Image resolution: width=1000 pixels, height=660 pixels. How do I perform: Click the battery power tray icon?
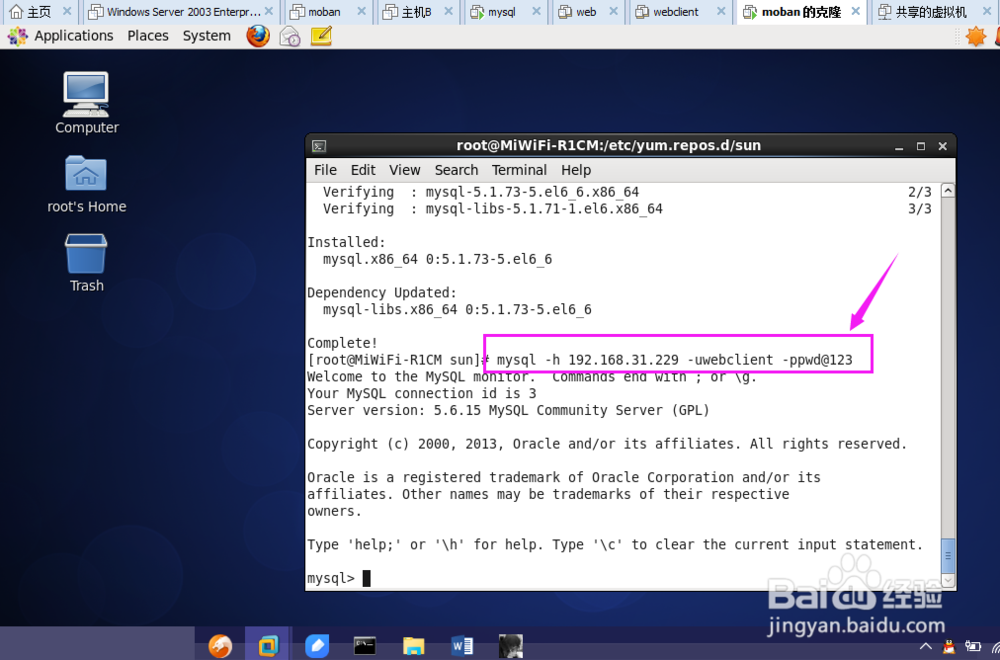click(x=973, y=647)
